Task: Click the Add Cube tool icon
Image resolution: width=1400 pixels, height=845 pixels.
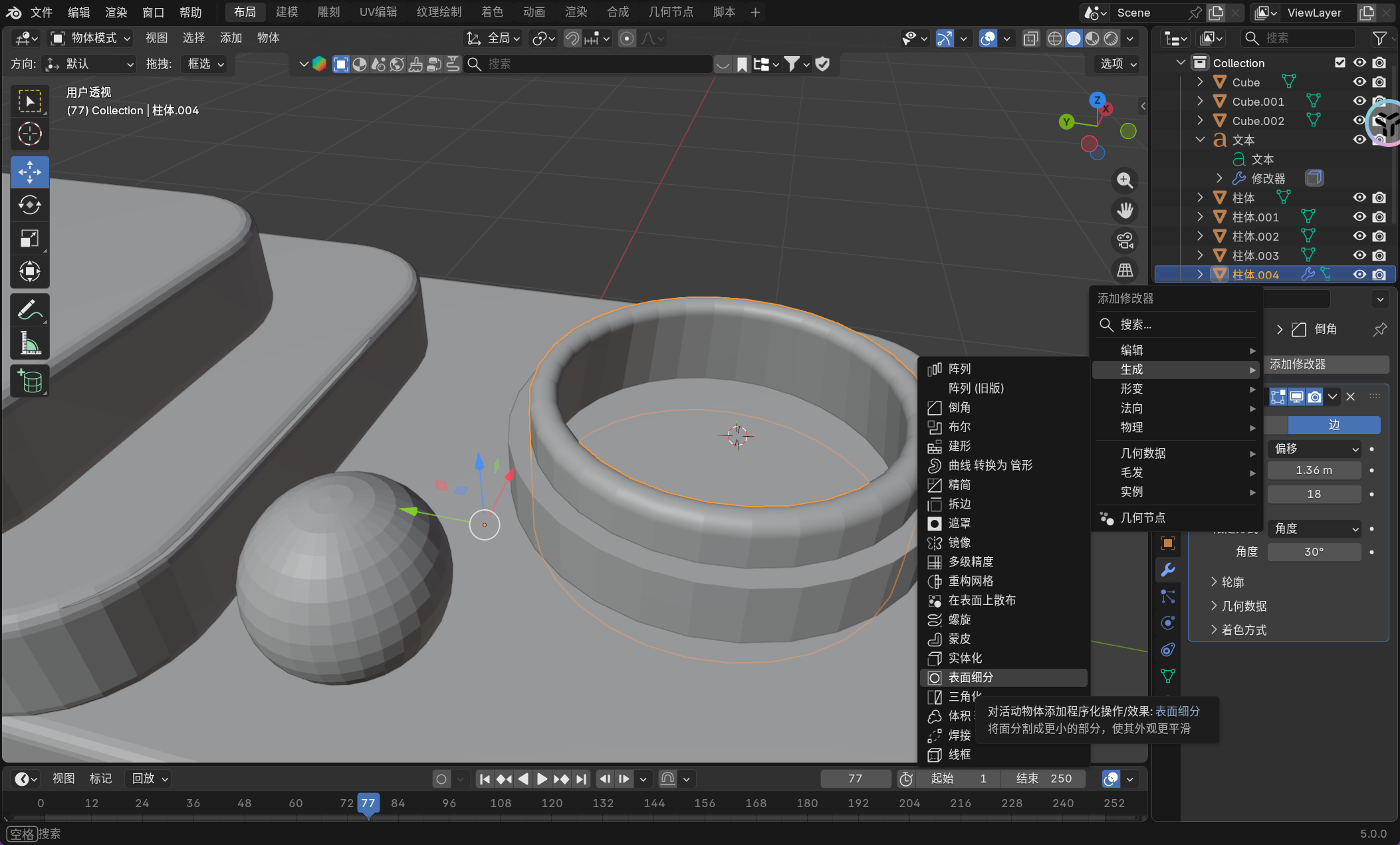Action: pyautogui.click(x=30, y=382)
